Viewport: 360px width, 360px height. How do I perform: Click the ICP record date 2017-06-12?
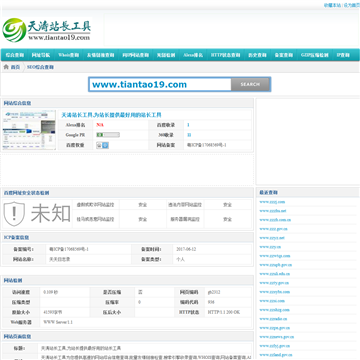click(x=186, y=249)
